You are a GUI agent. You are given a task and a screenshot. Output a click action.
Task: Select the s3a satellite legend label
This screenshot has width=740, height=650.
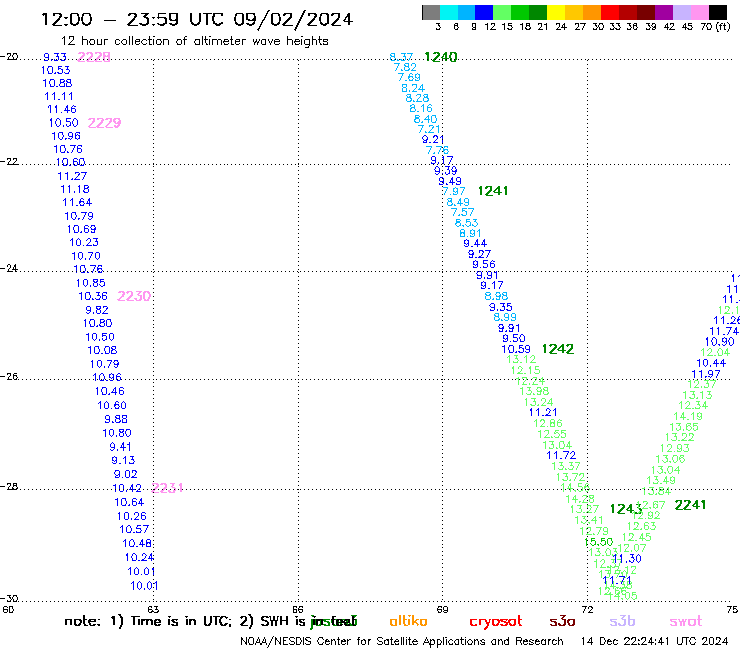(x=562, y=621)
